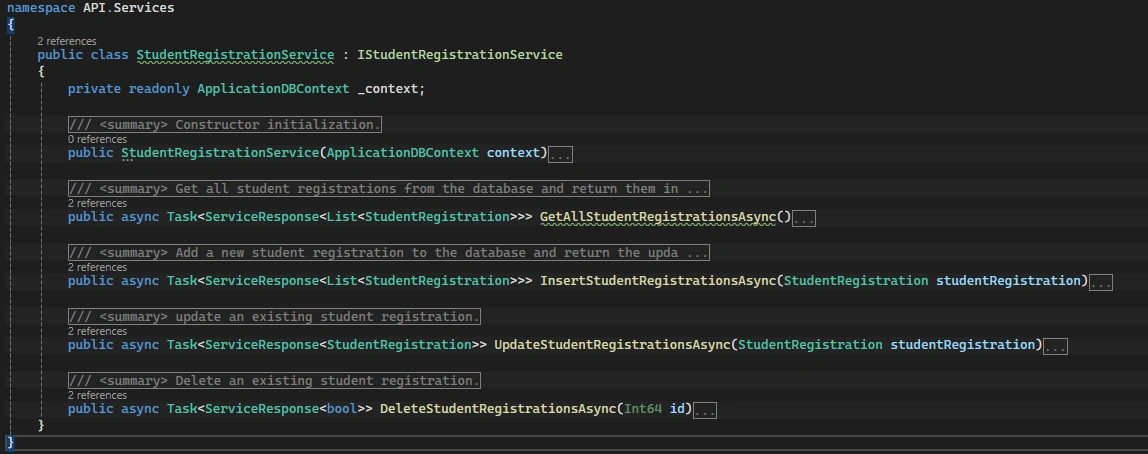Open '2 references' above GetAllStudentRegistrationsAsync
The height and width of the screenshot is (454, 1148).
[97, 203]
